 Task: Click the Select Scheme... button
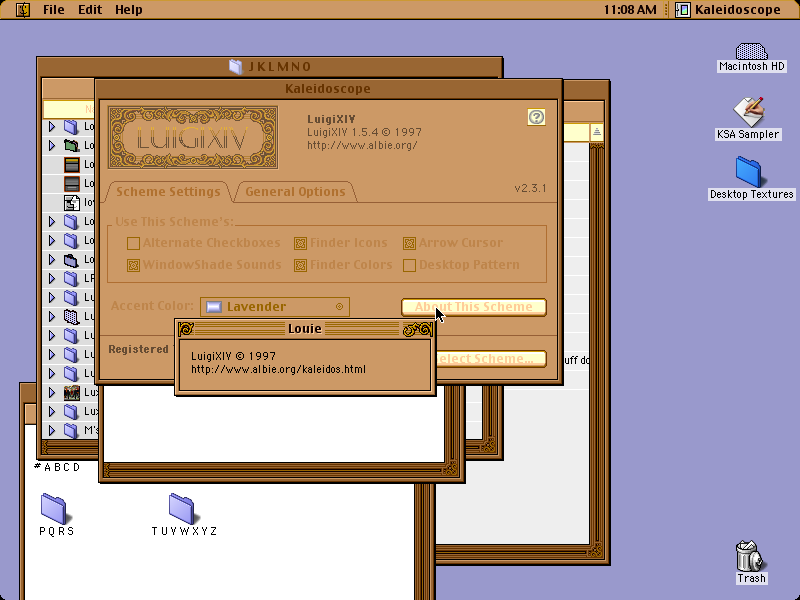coord(490,359)
